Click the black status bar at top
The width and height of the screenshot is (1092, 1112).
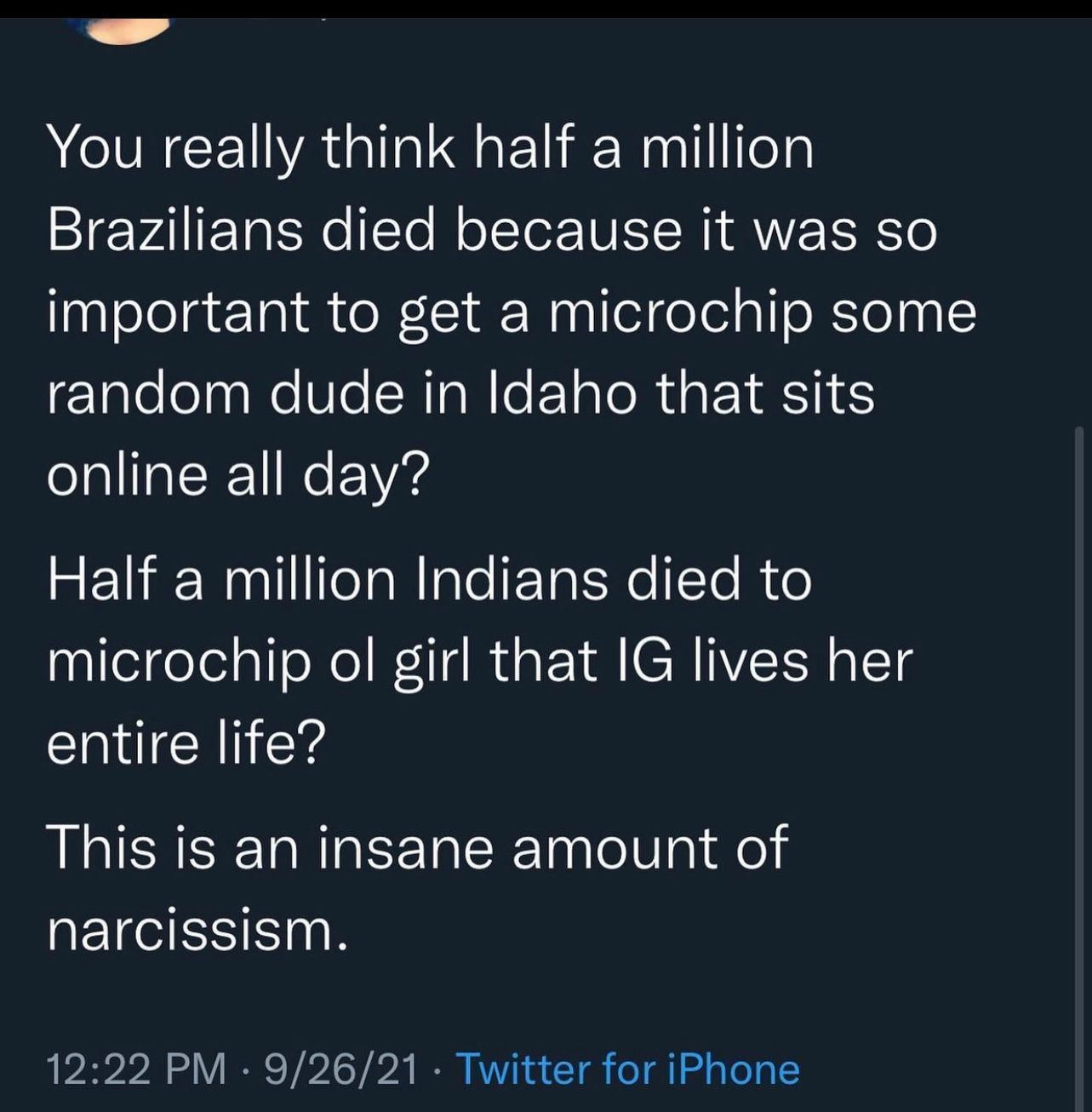[546, 9]
